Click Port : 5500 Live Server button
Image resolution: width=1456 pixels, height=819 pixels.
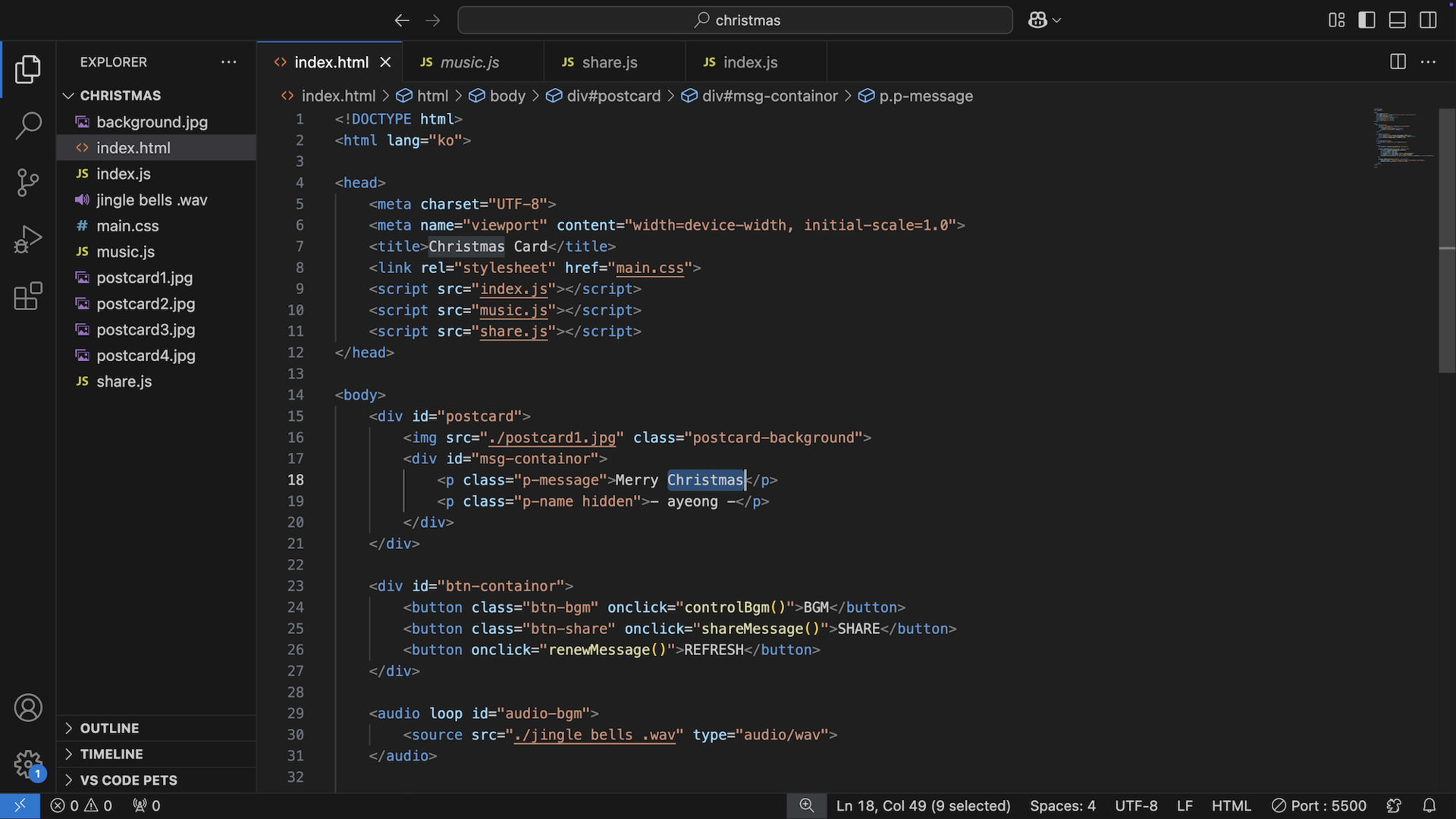pyautogui.click(x=1319, y=805)
